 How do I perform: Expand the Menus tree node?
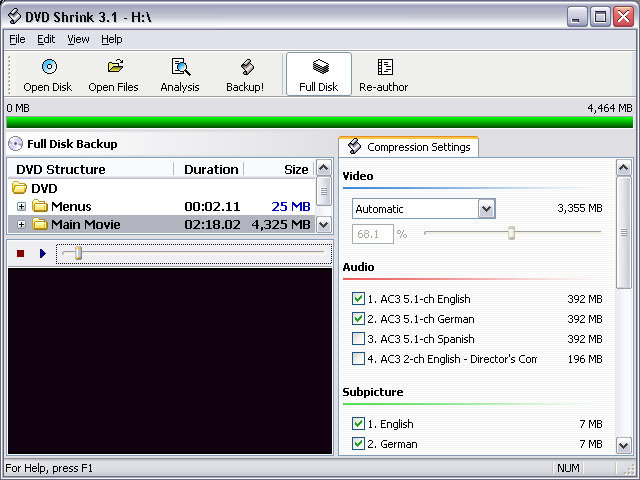21,207
